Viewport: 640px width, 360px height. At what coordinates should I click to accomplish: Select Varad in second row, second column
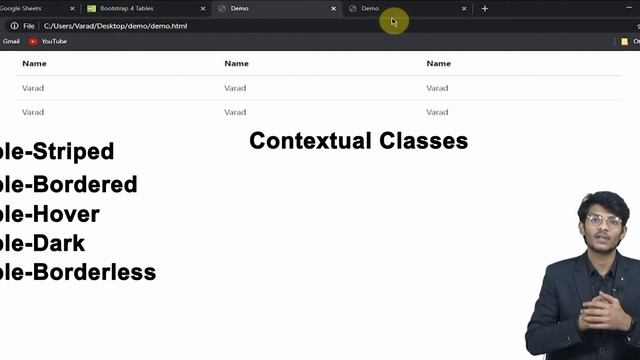coord(235,112)
